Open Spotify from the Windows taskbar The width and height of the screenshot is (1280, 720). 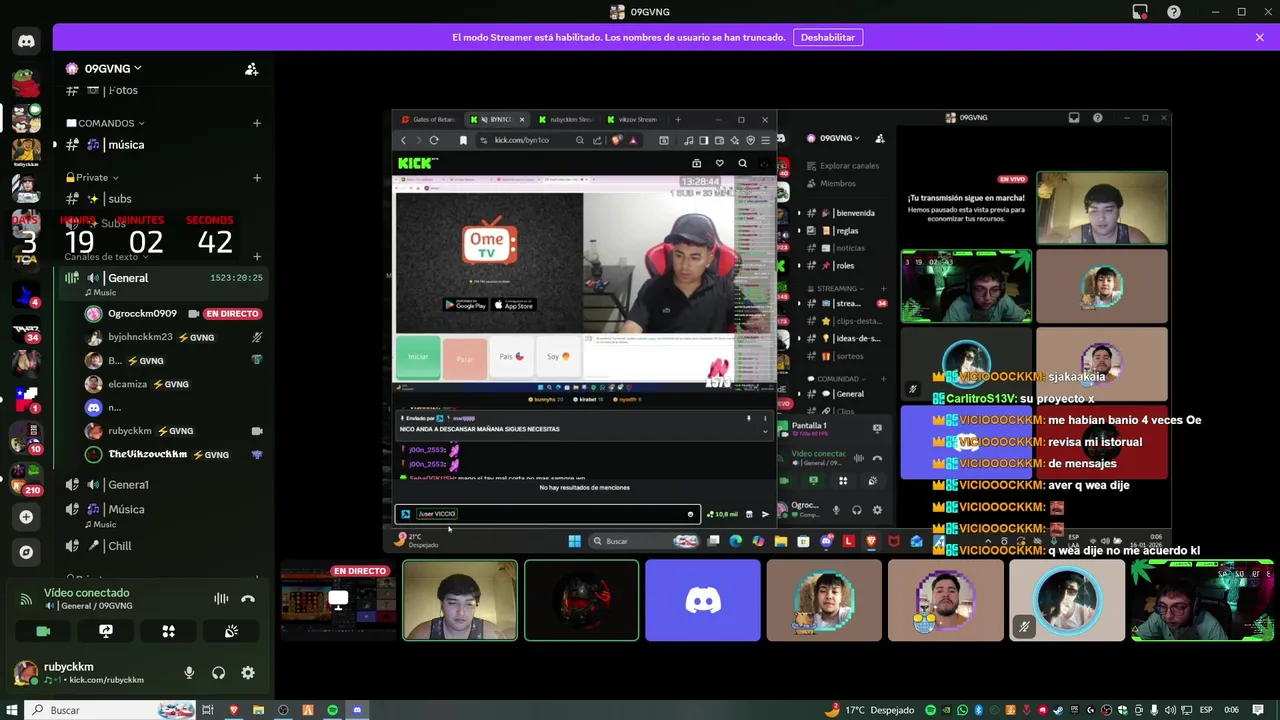332,710
